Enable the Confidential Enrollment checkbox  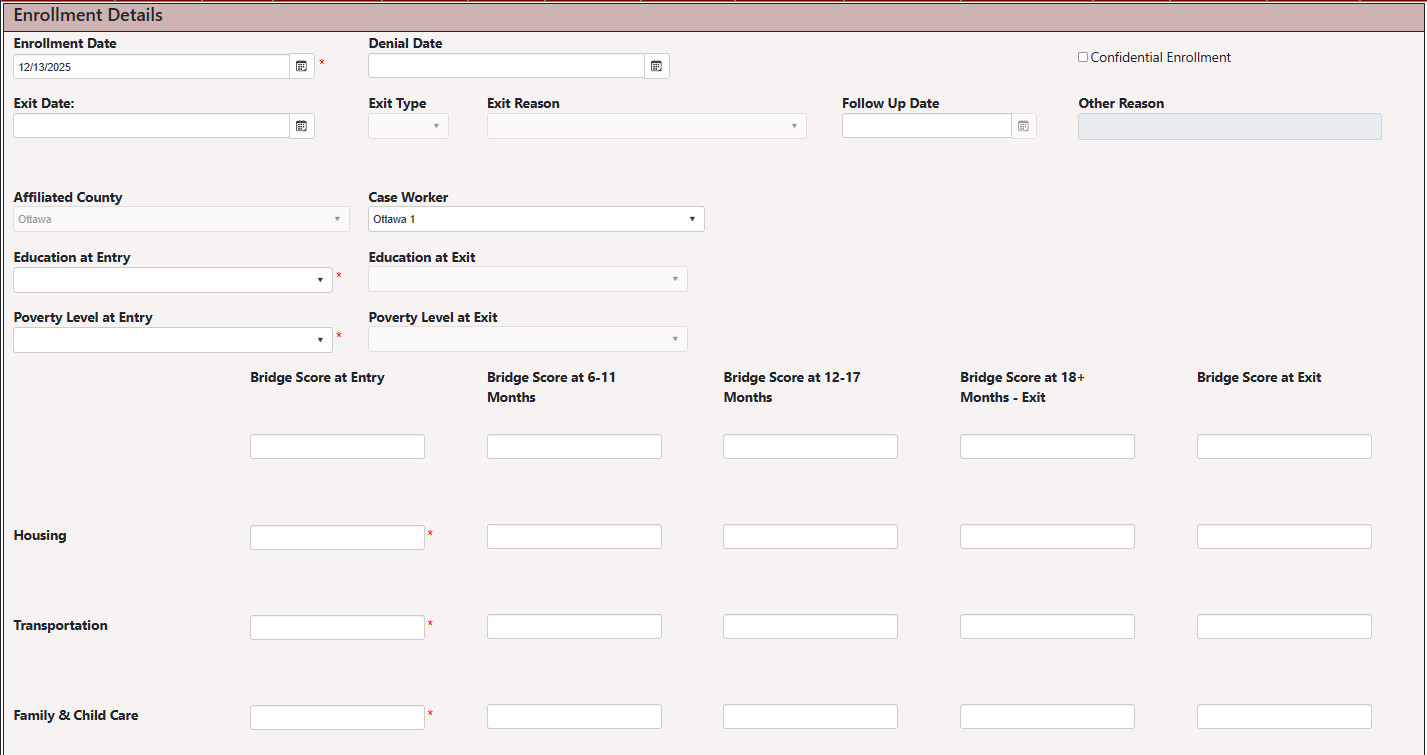tap(1082, 56)
